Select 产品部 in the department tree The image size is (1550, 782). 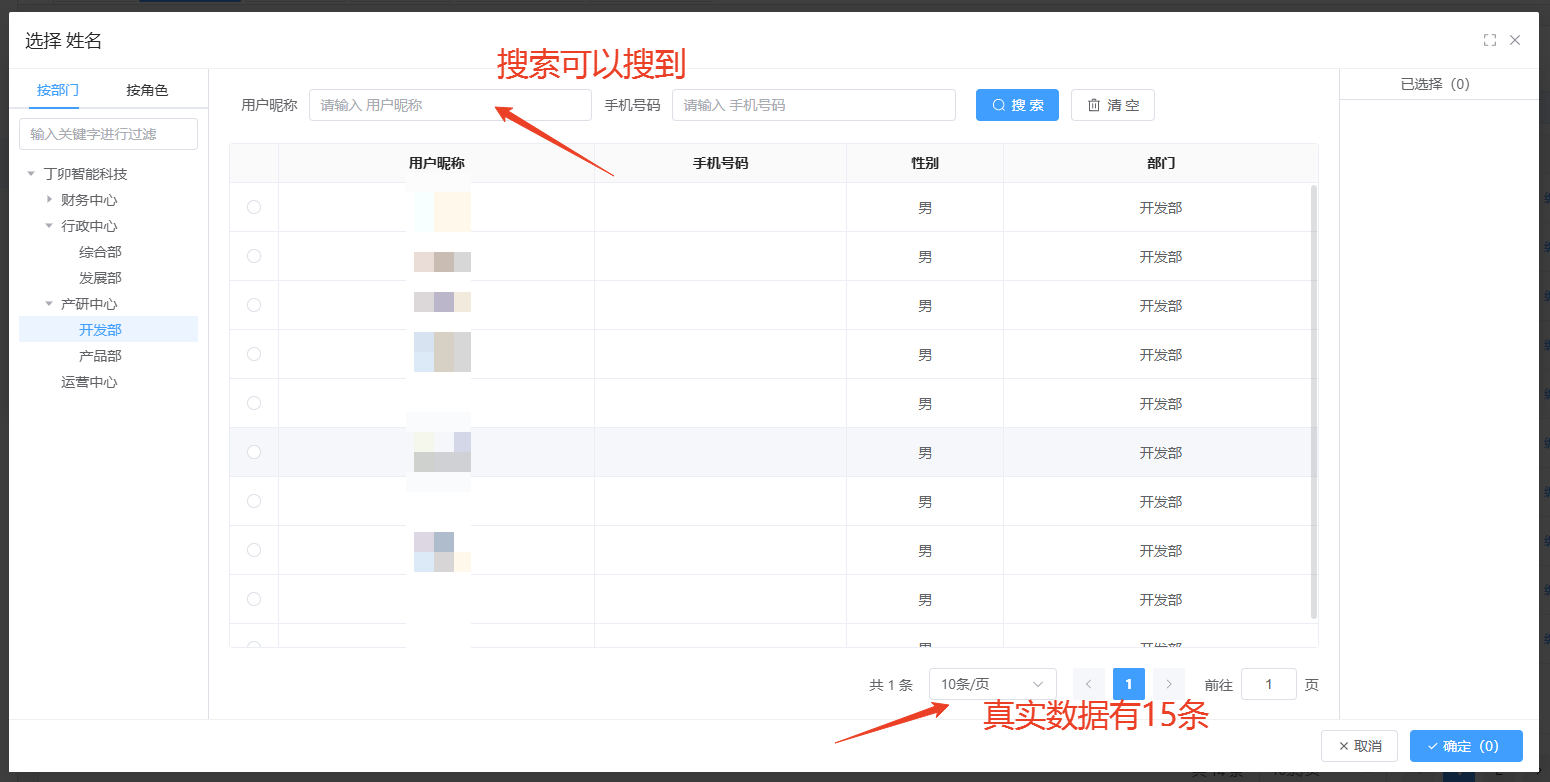click(x=100, y=356)
